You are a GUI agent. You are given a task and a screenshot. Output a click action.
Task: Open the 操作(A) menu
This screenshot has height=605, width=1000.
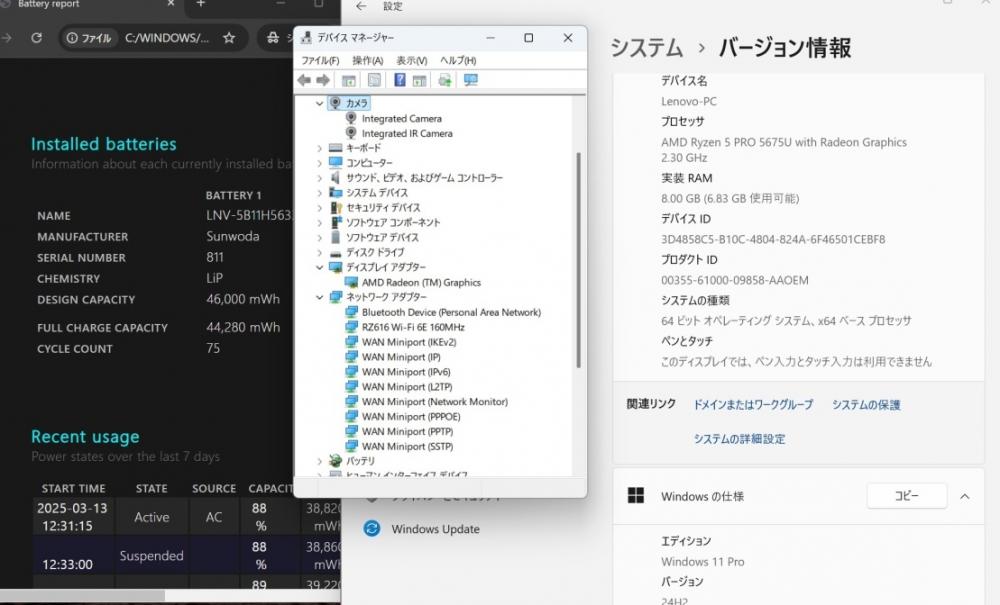click(368, 60)
